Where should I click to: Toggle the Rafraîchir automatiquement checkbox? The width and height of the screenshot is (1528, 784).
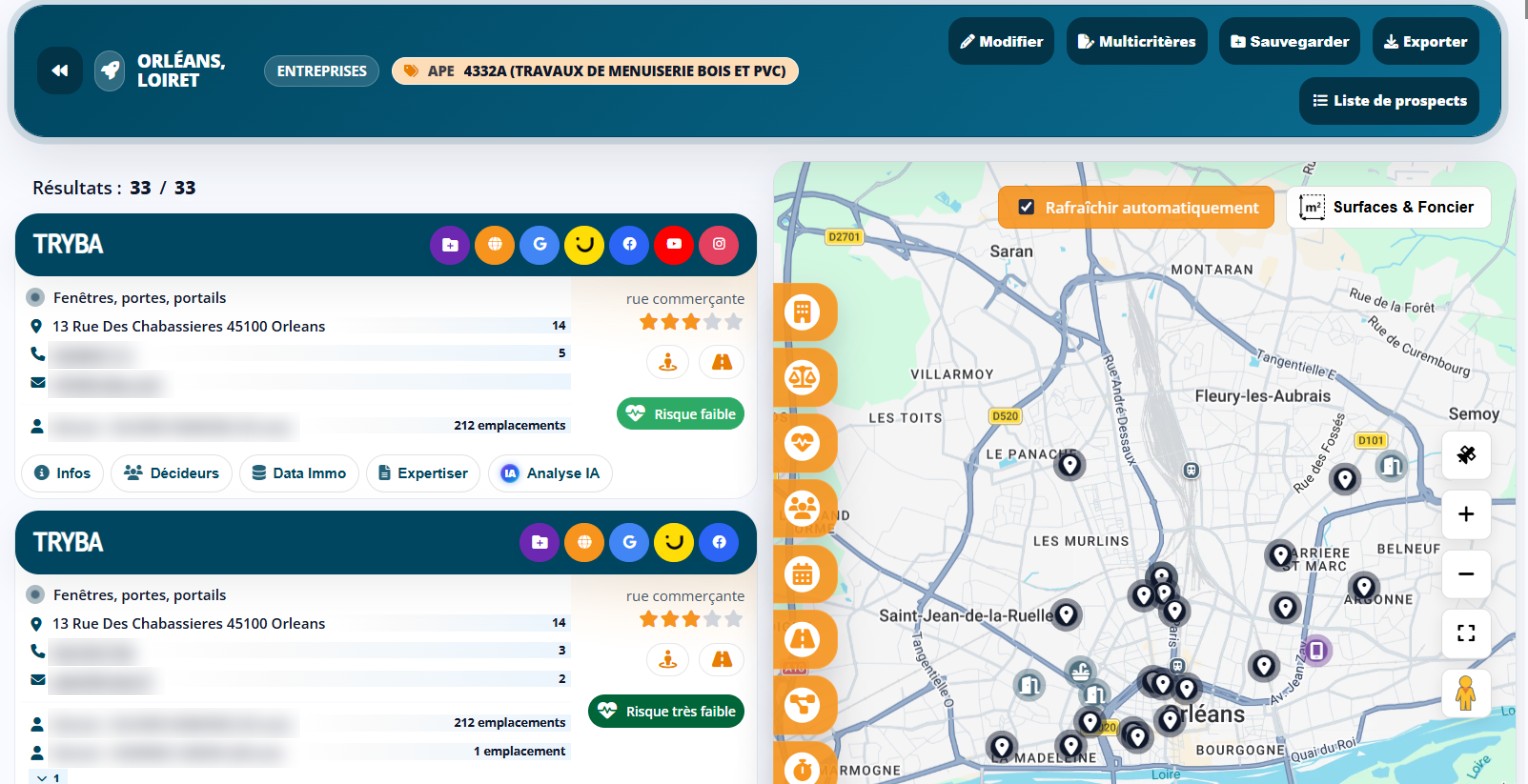1025,207
